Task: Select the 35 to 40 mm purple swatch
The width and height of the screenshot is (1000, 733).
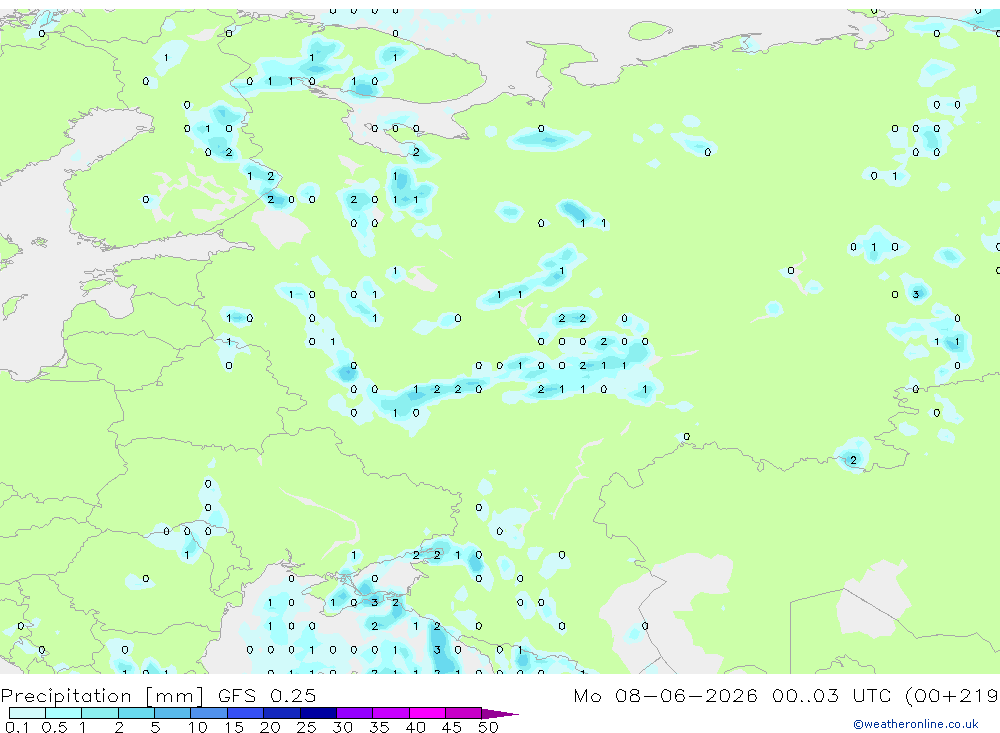Action: coord(391,713)
